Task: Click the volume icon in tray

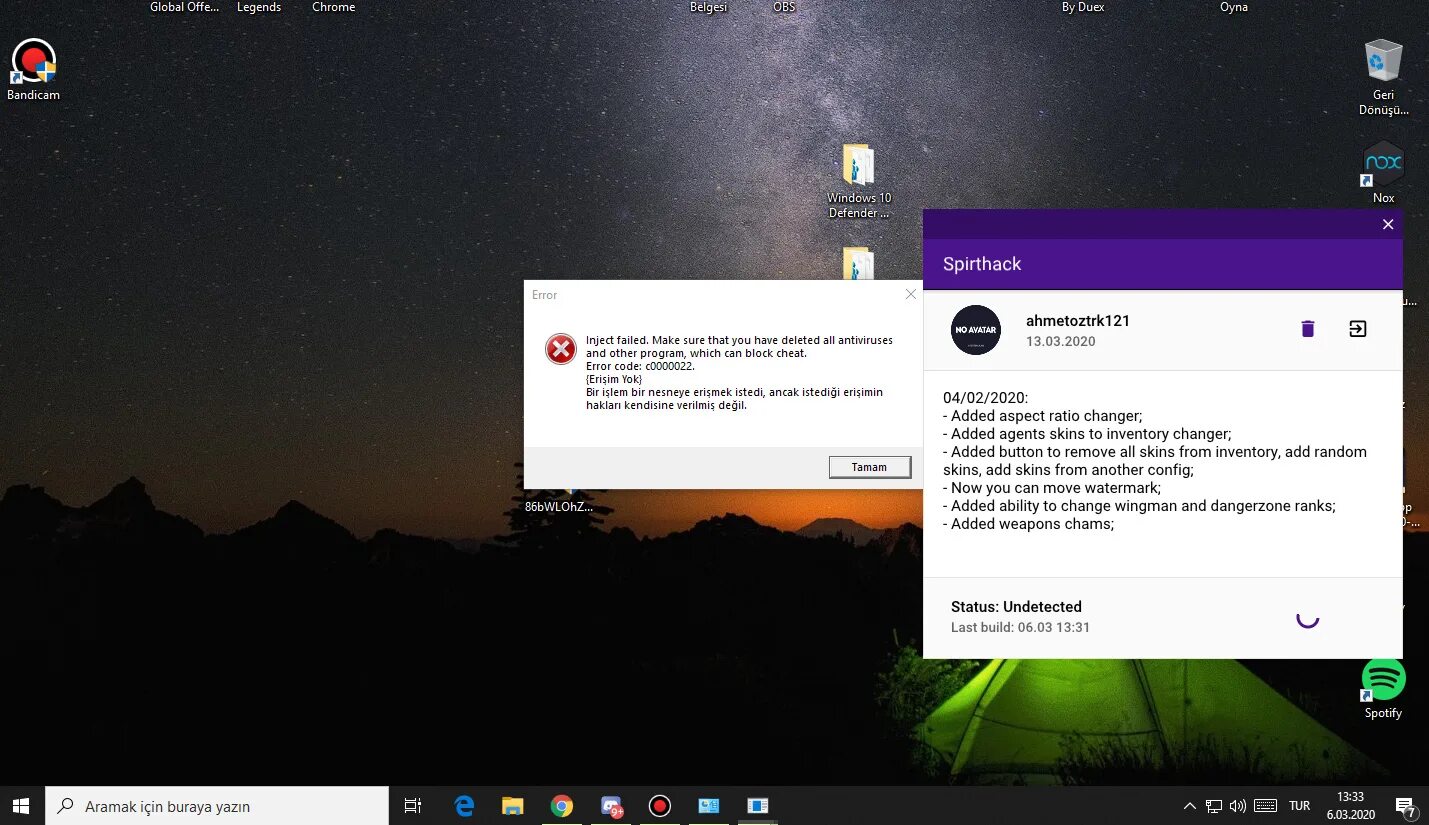Action: (1238, 806)
